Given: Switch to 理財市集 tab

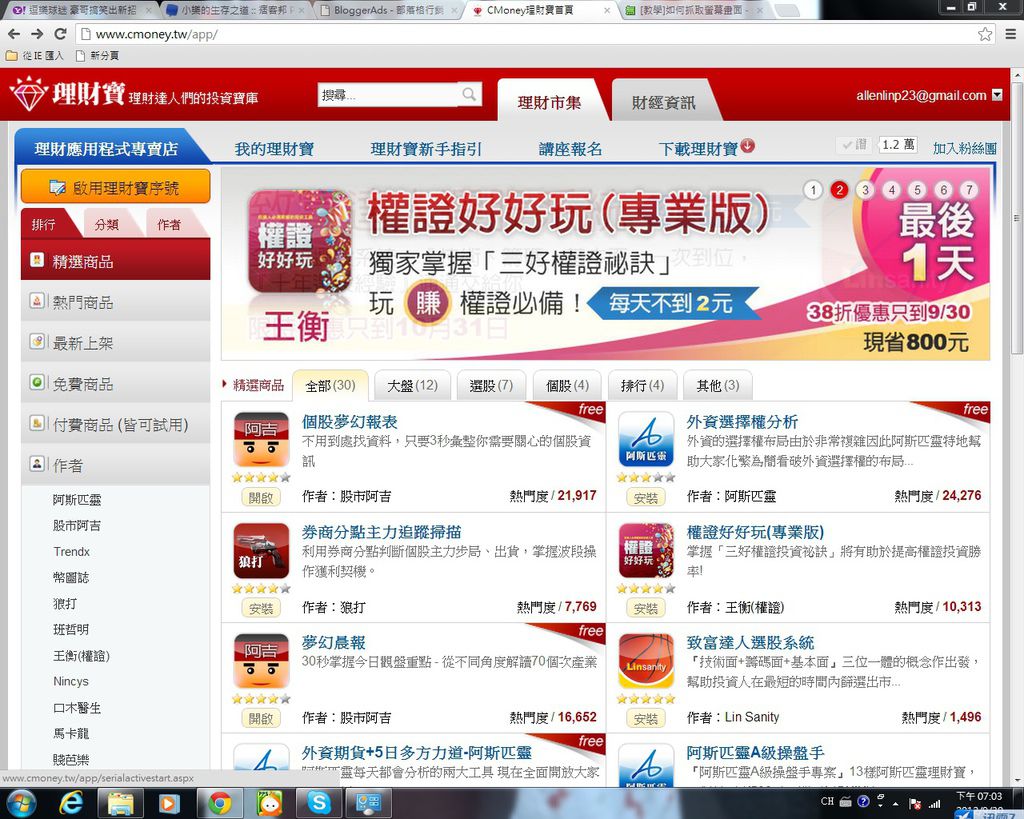Looking at the screenshot, I should coord(549,103).
